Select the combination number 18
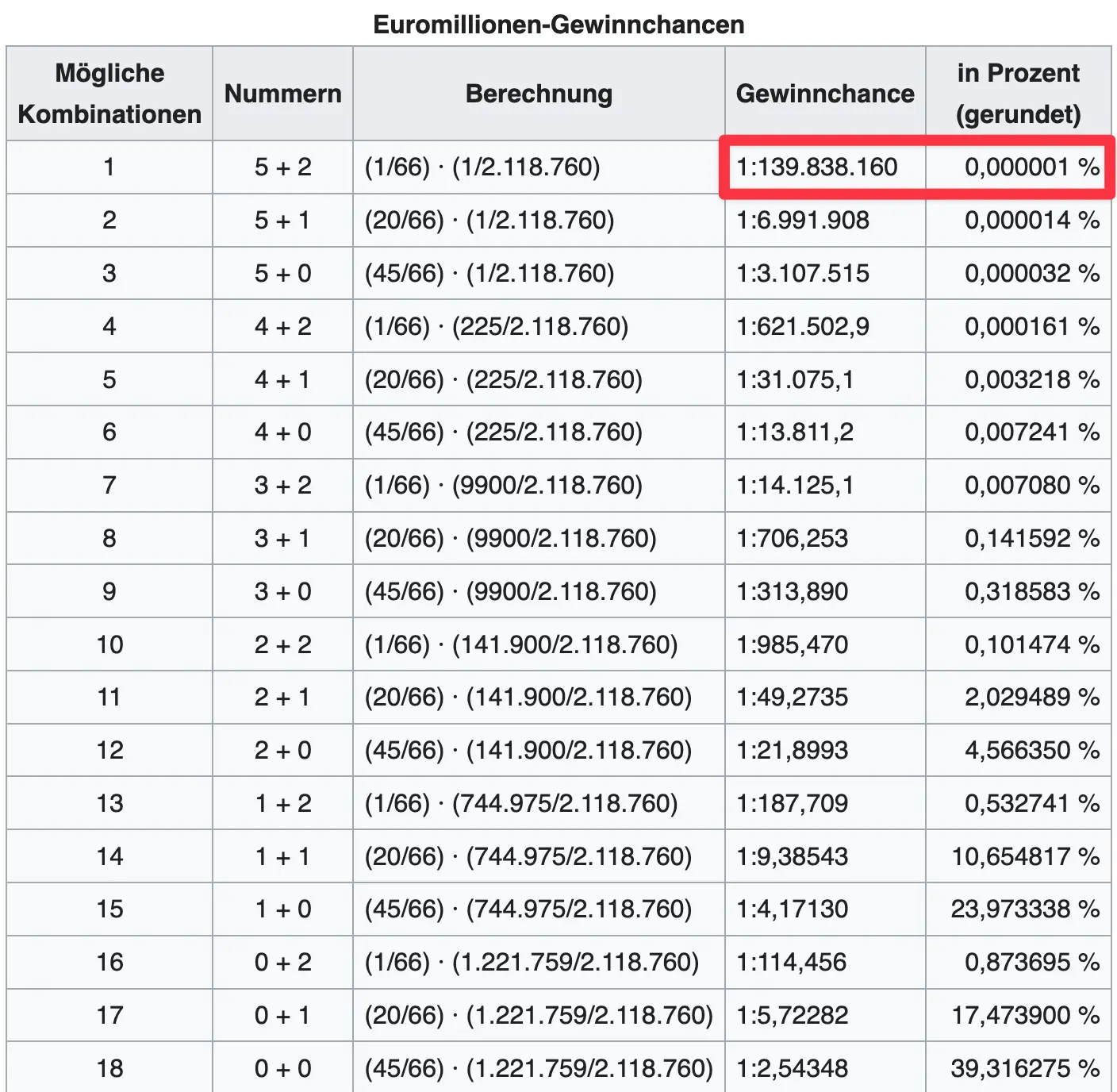The width and height of the screenshot is (1117, 1092). point(109,1068)
